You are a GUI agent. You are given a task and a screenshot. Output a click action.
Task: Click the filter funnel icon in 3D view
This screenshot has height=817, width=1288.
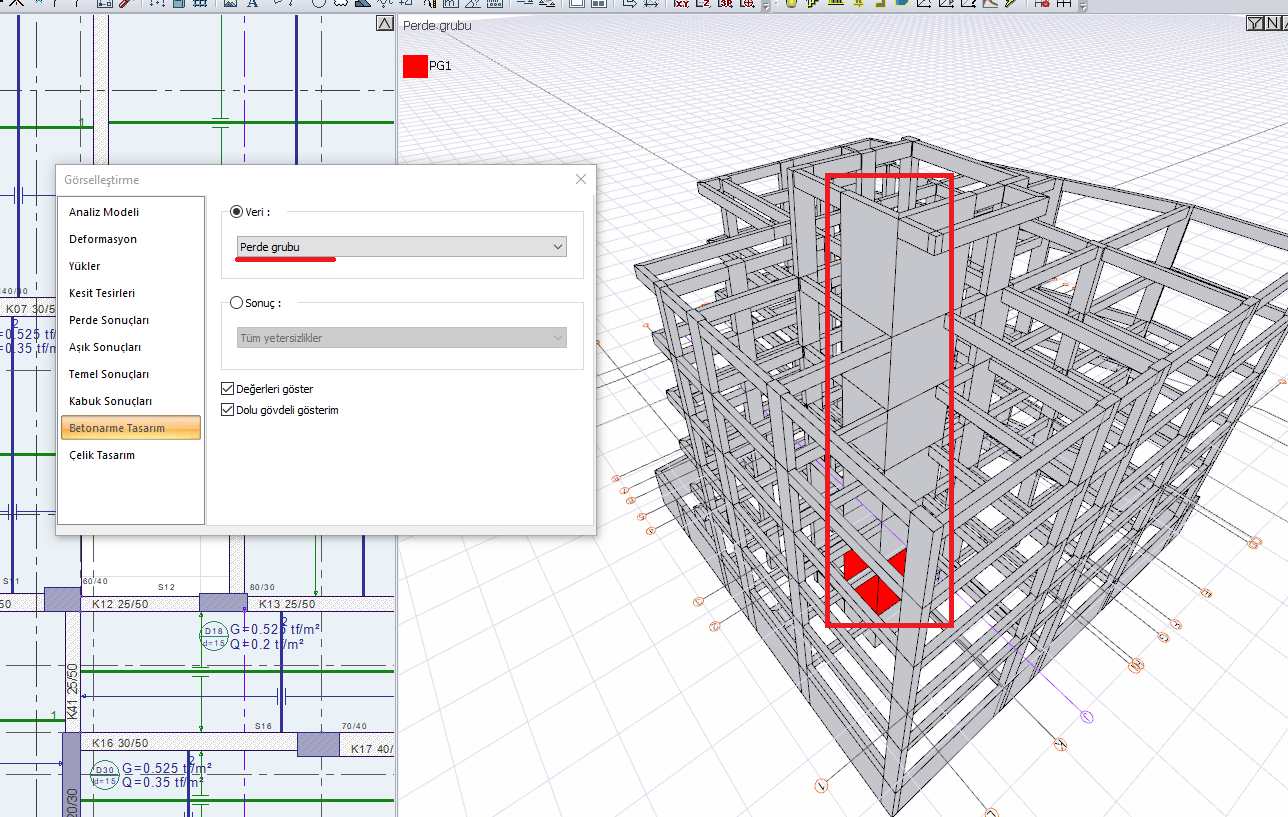[x=1254, y=24]
